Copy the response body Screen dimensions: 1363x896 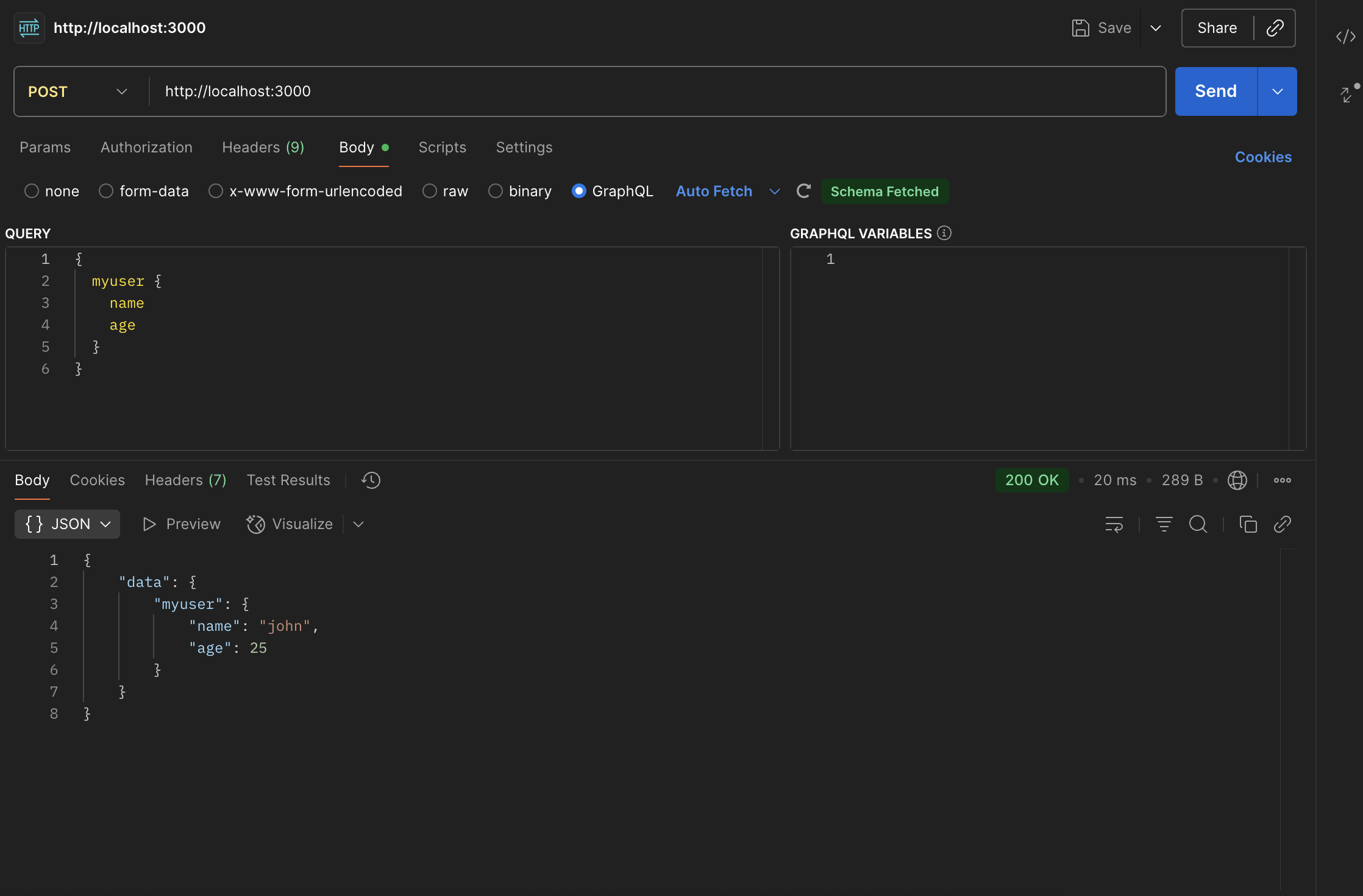[1248, 524]
